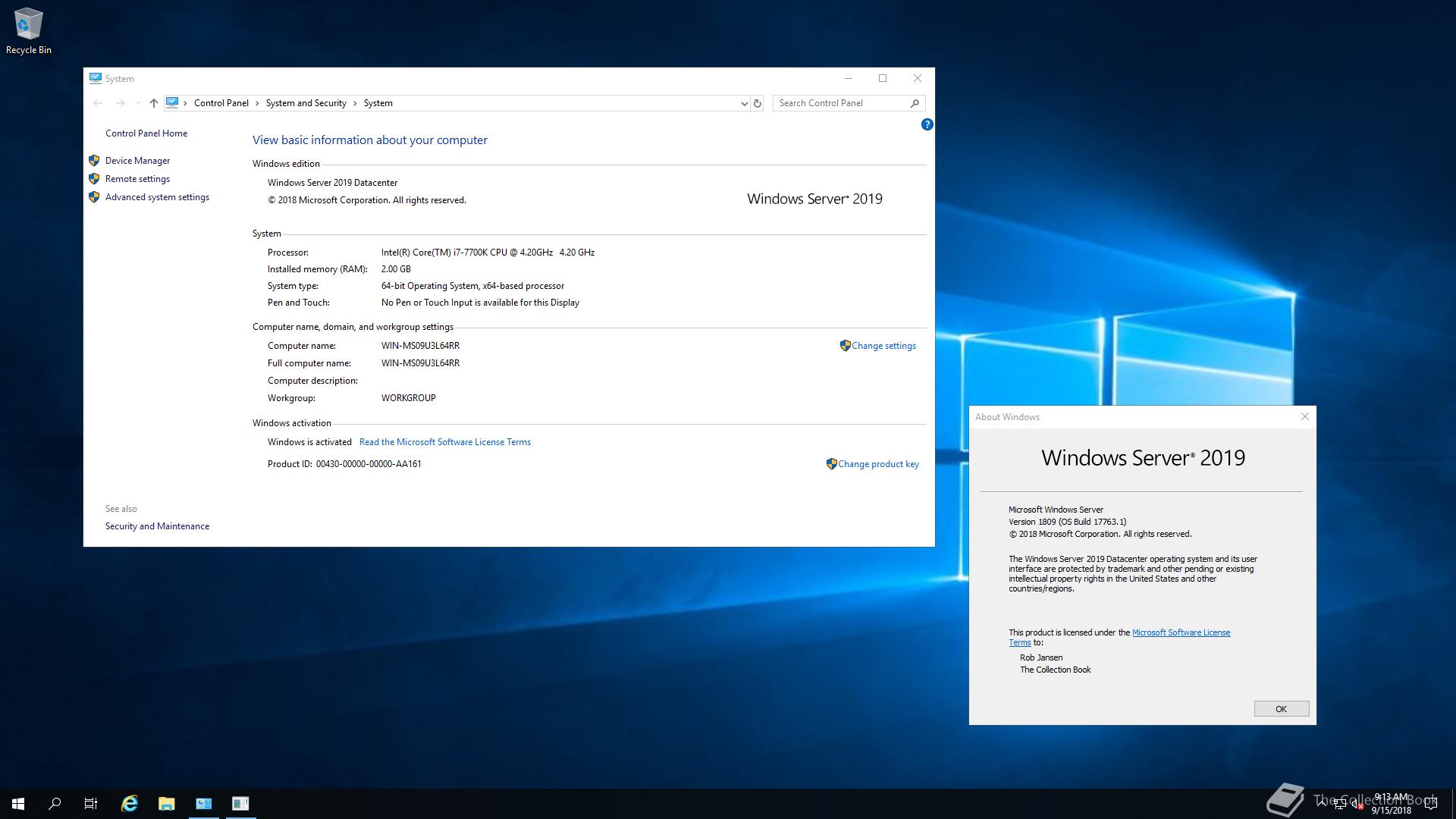Viewport: 1456px width, 819px height.
Task: Expand the address bar history dropdown
Action: click(744, 103)
